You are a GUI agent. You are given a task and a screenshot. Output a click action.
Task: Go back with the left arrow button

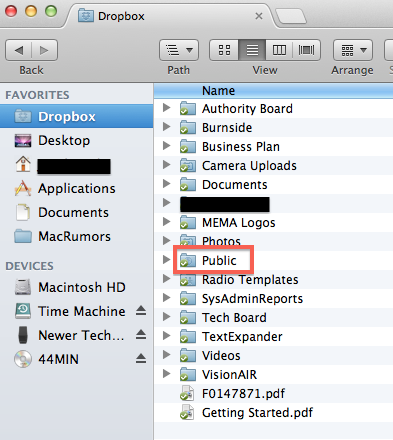click(19, 50)
